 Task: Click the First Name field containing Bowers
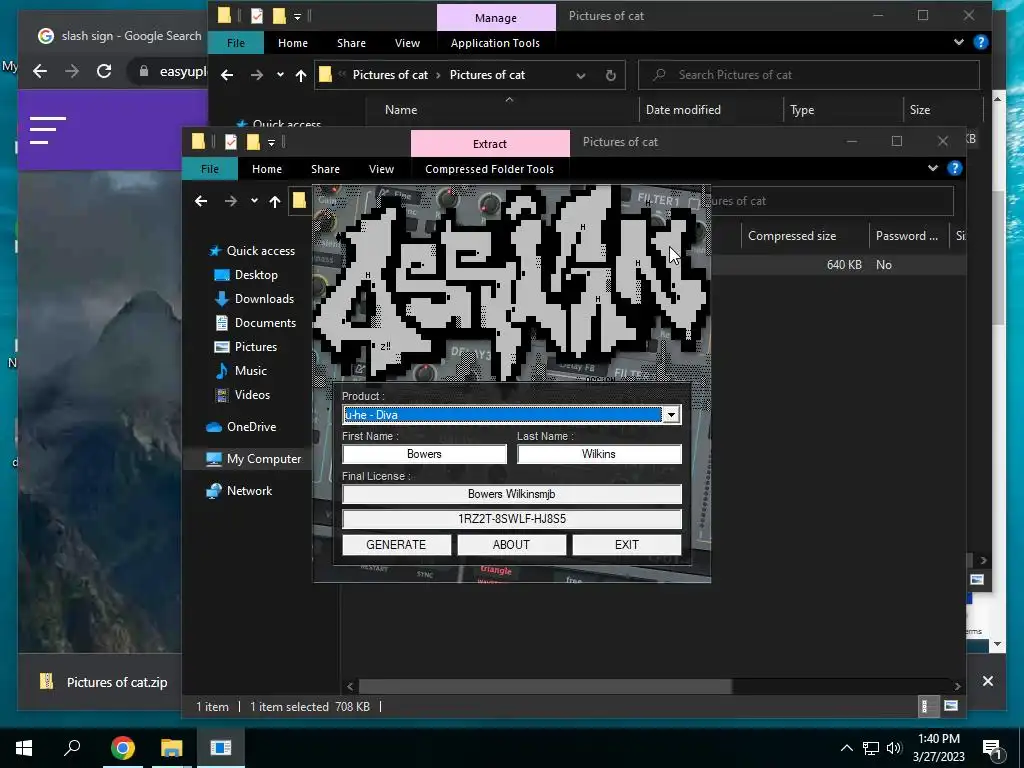click(424, 454)
